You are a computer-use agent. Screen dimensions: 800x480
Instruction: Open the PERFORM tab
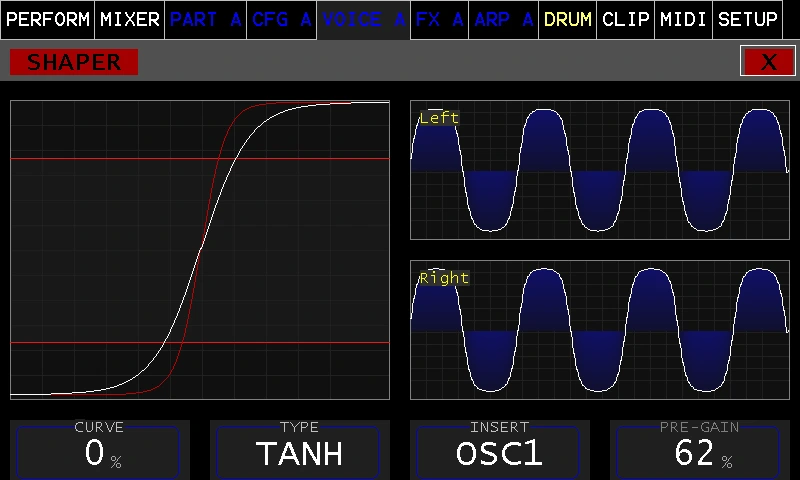point(47,20)
